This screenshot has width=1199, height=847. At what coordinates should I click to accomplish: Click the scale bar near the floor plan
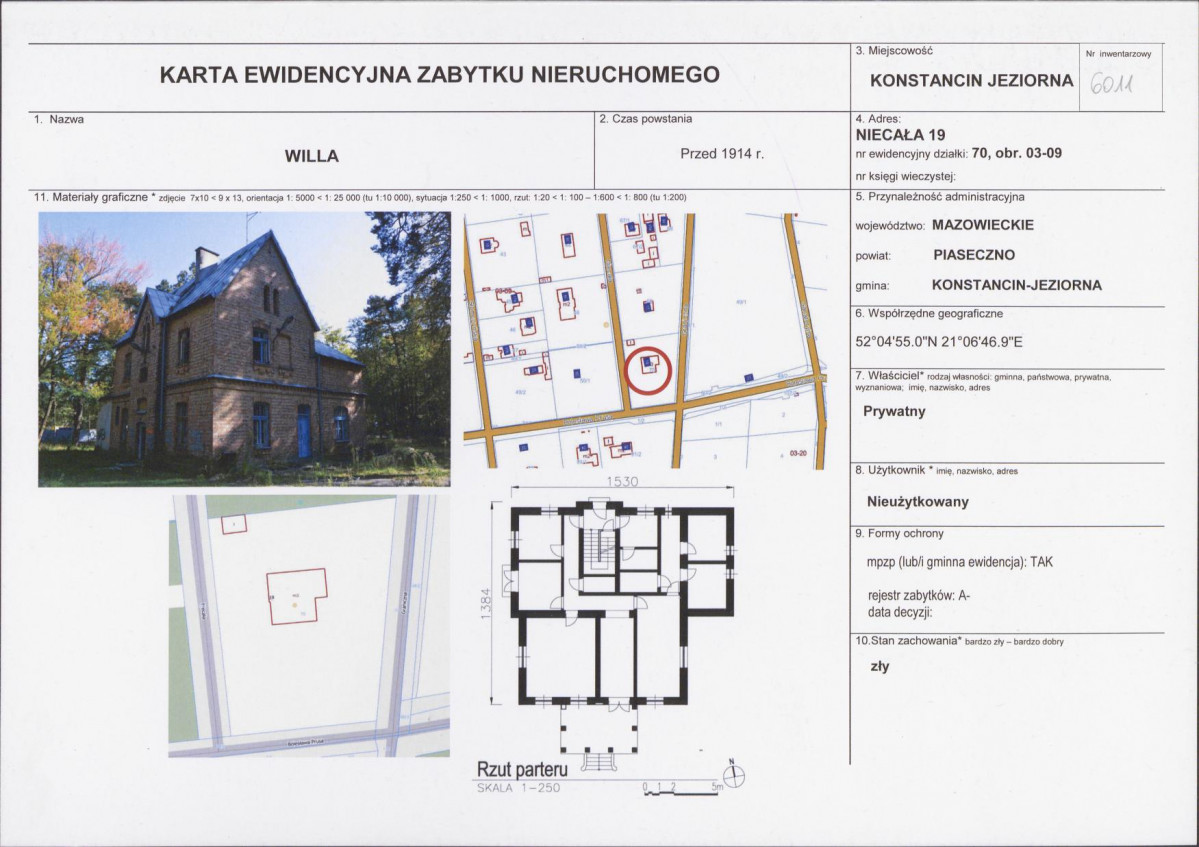click(683, 789)
